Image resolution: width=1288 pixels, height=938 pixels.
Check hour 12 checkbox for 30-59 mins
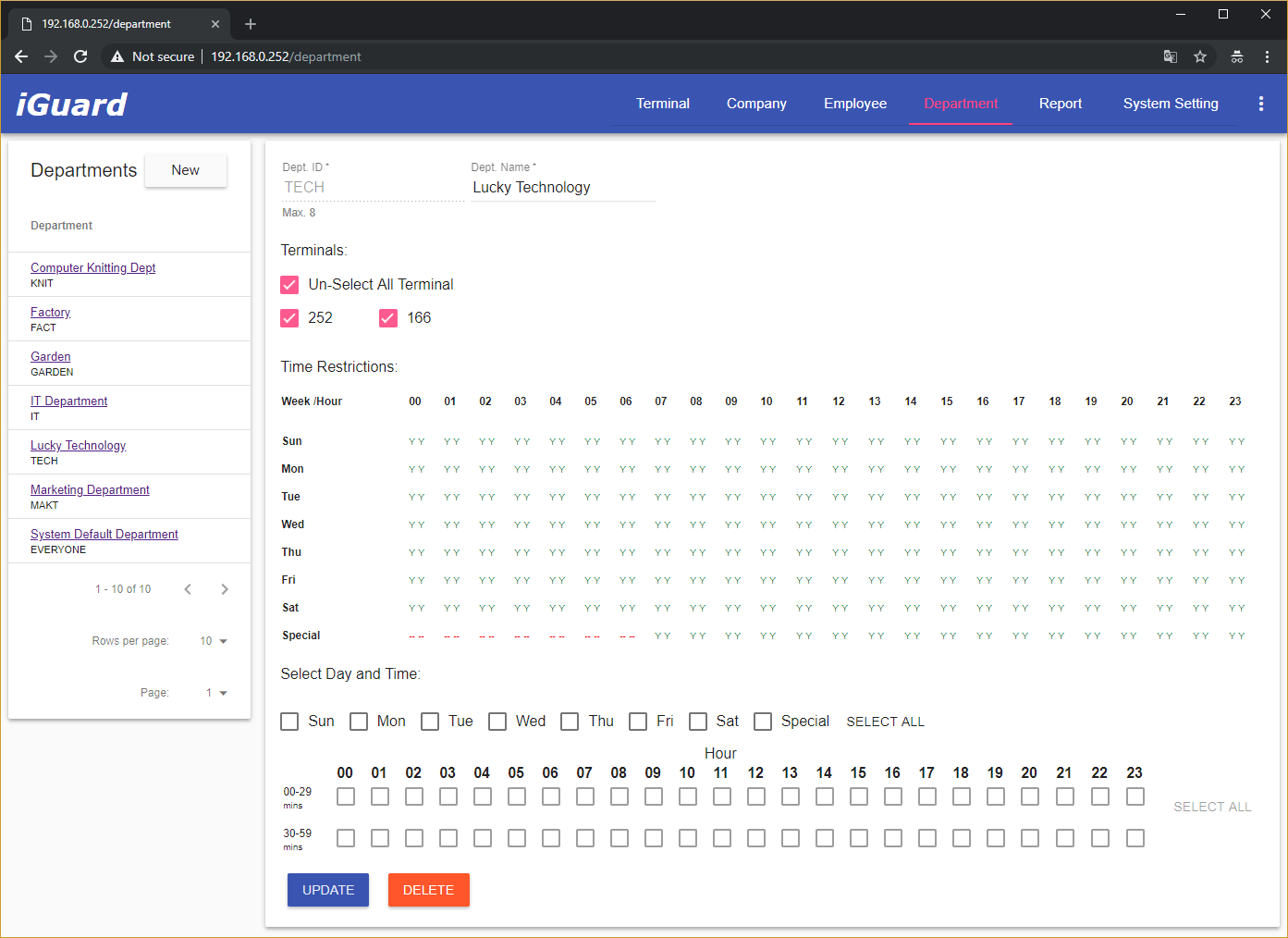coord(756,838)
